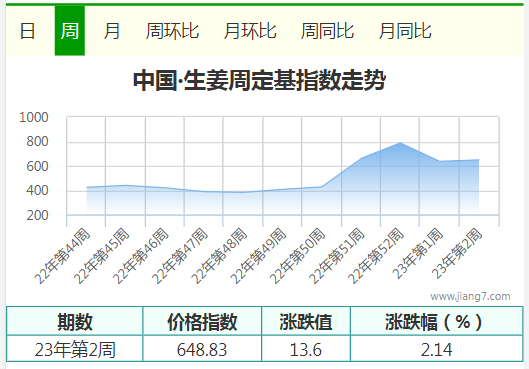
Task: Click table cell 23年第2周
Action: [75, 349]
